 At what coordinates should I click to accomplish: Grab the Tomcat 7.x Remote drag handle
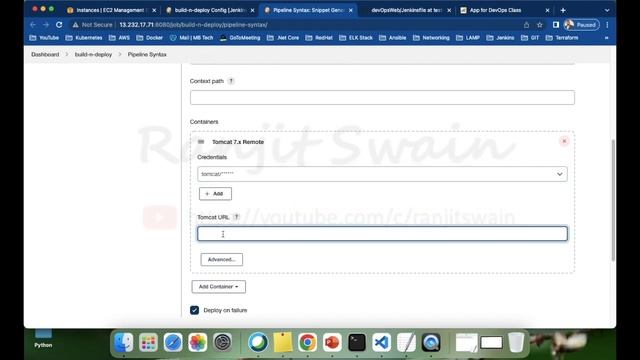pos(201,142)
